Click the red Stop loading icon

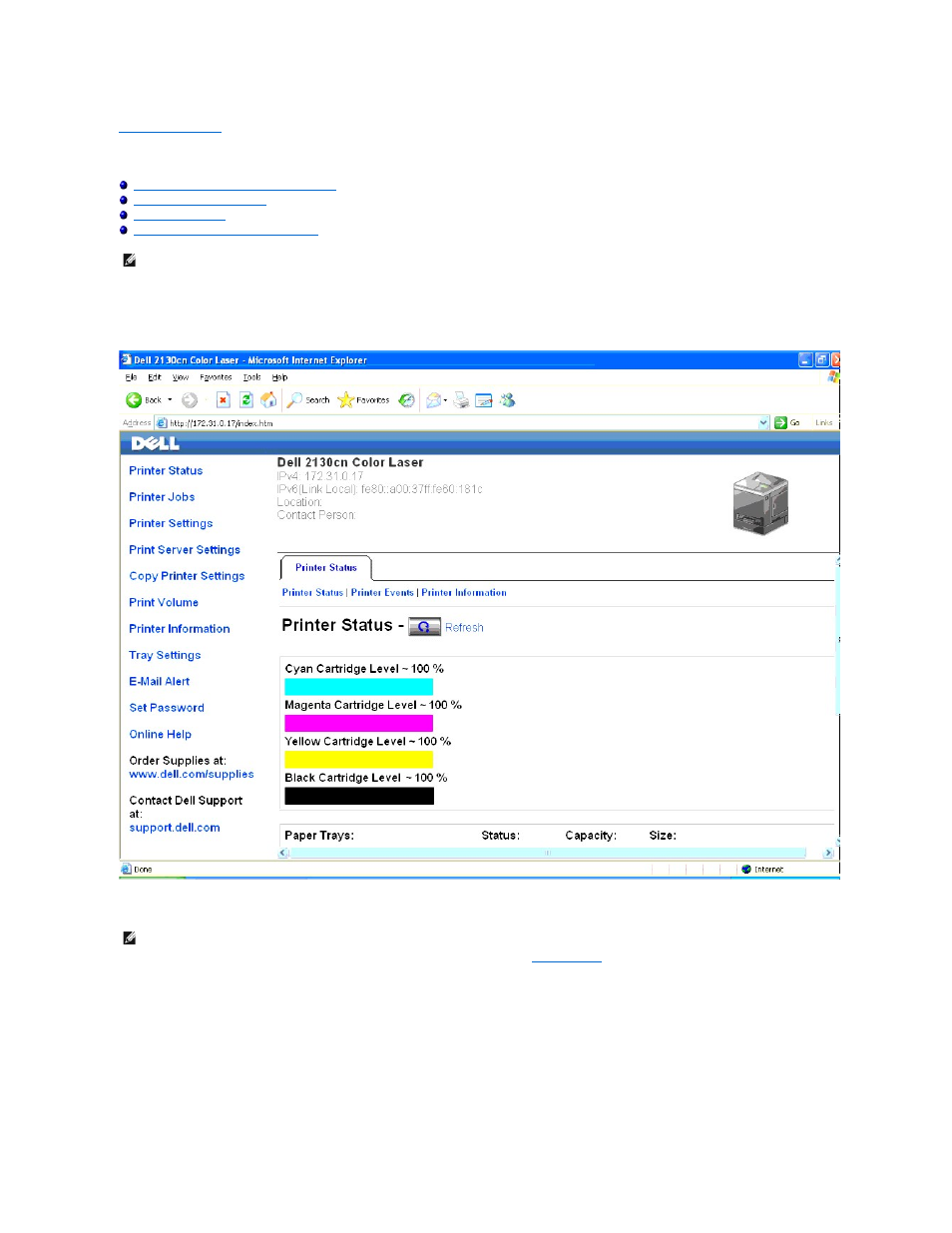coord(224,400)
